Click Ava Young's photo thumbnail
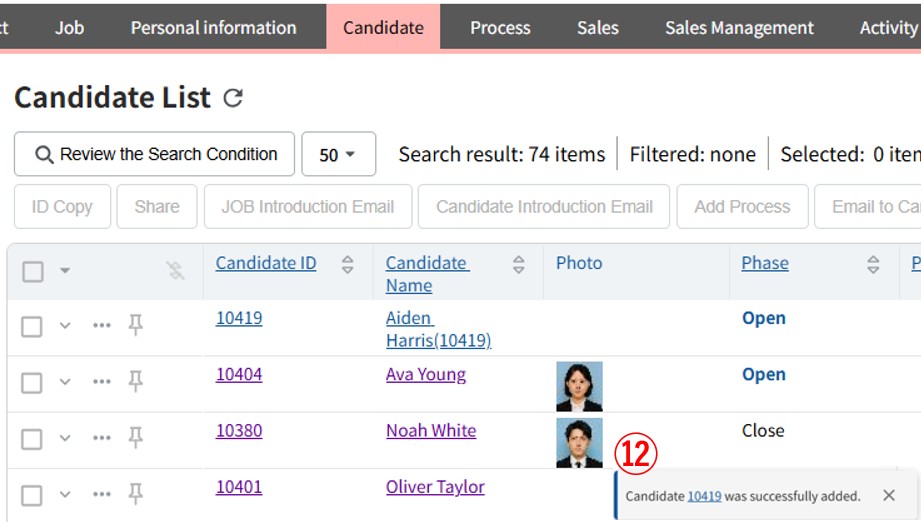Viewport: 921px width, 522px height. (579, 386)
